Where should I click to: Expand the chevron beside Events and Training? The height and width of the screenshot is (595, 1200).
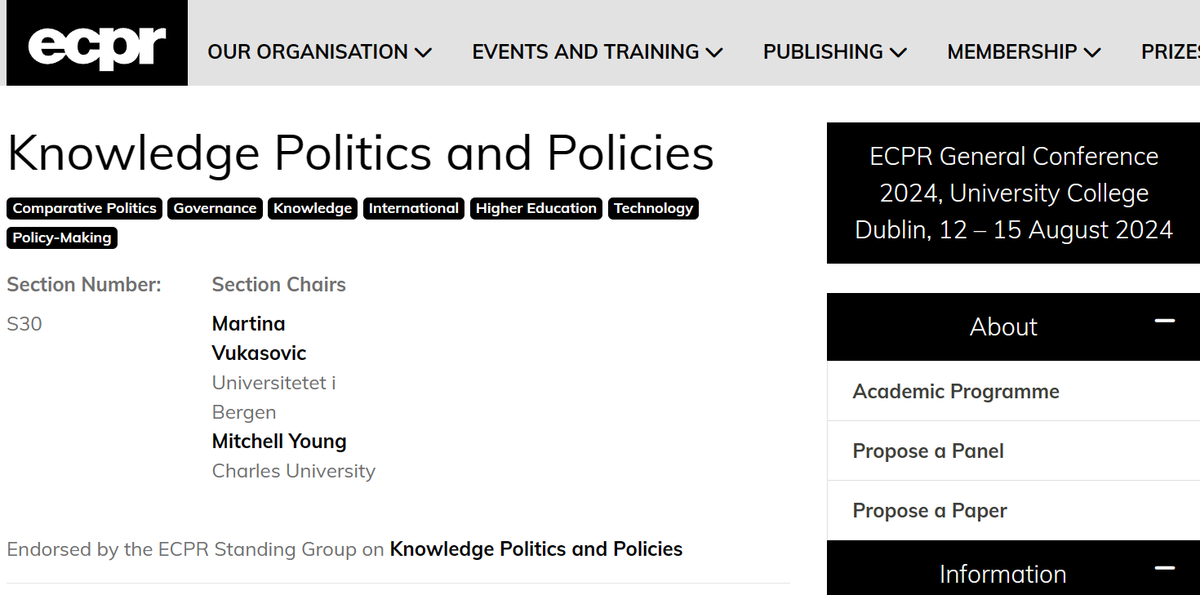(713, 52)
